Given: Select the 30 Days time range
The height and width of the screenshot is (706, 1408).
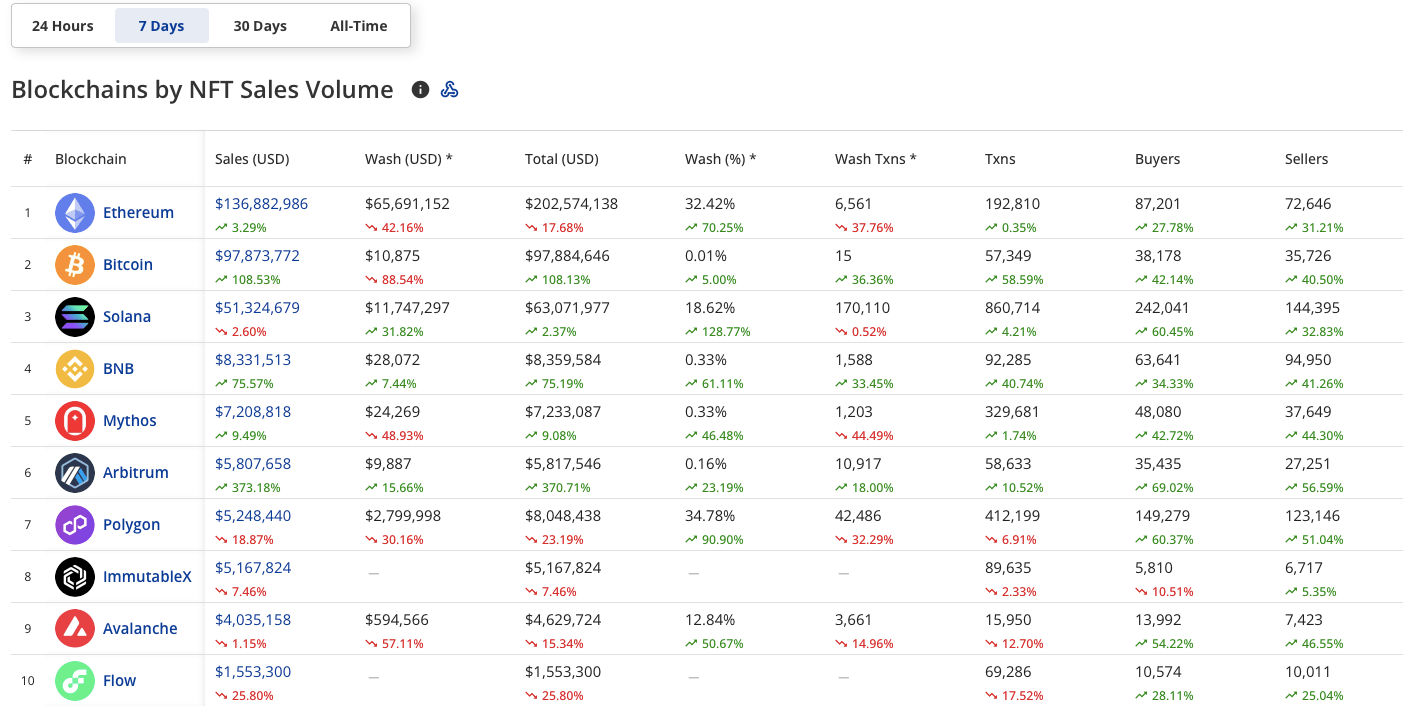Looking at the screenshot, I should [x=260, y=26].
